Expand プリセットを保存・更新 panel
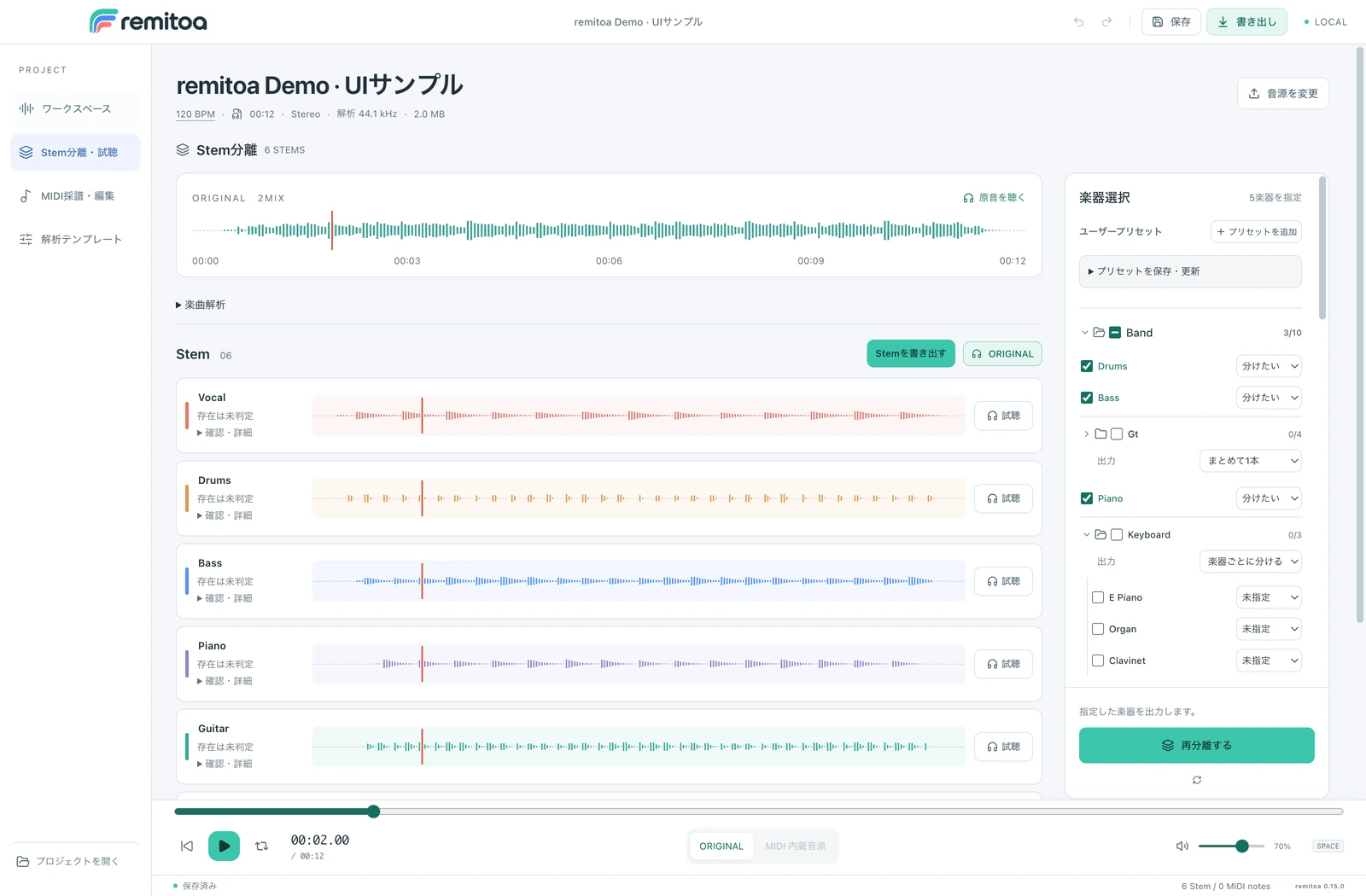This screenshot has height=896, width=1366. click(x=1190, y=271)
